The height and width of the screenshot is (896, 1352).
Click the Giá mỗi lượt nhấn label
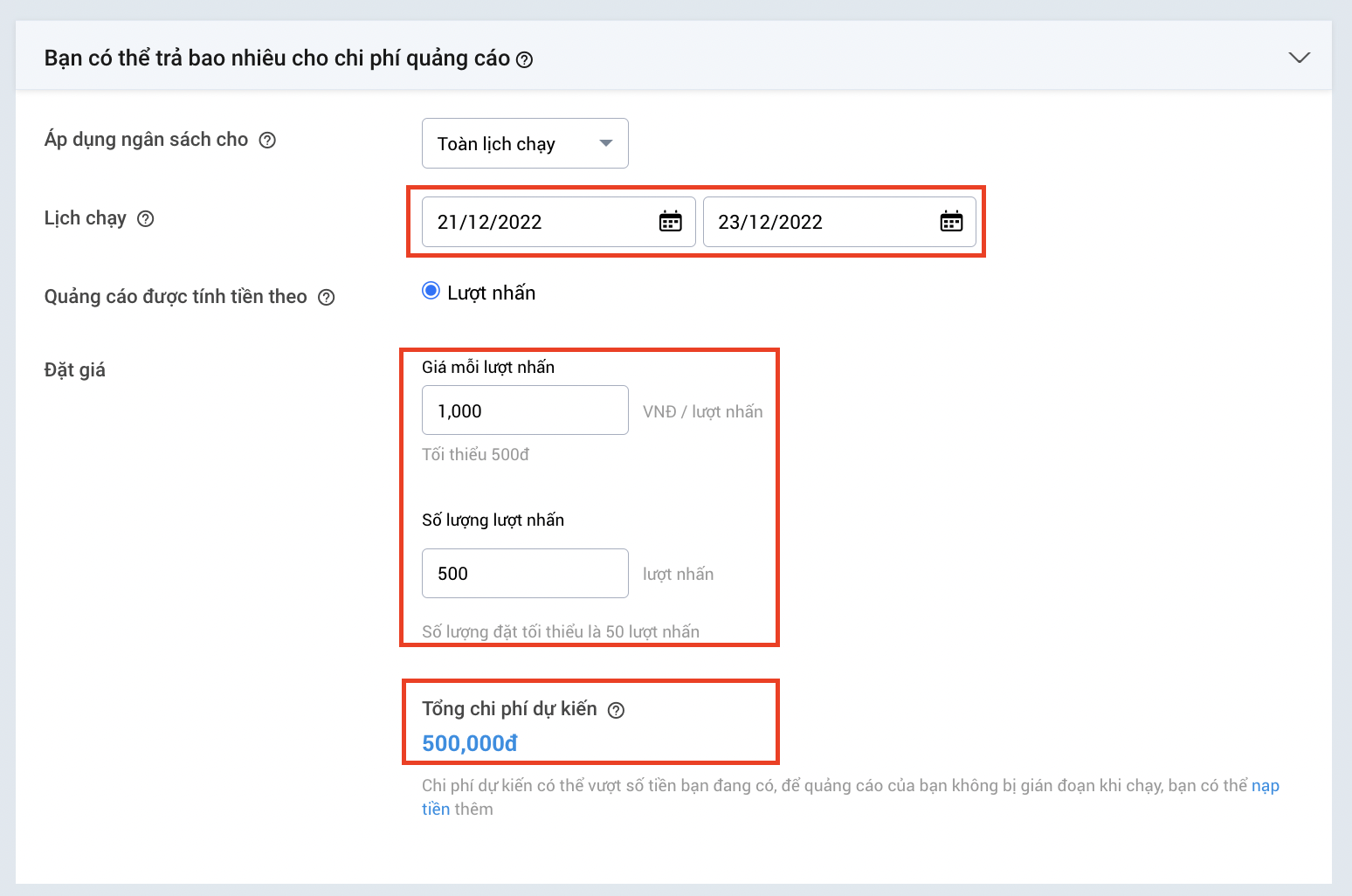point(488,368)
